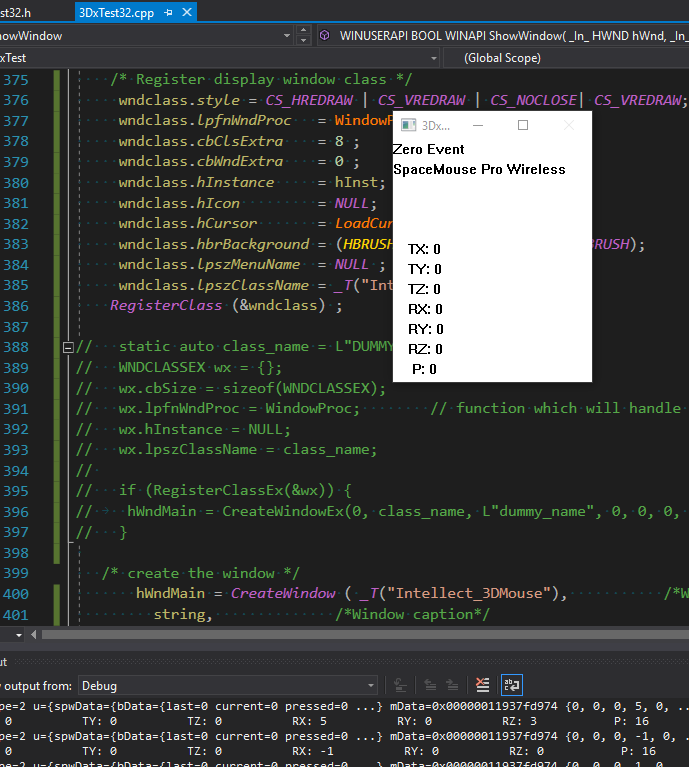
Task: Switch to the st32.h header tab
Action: pos(16,13)
